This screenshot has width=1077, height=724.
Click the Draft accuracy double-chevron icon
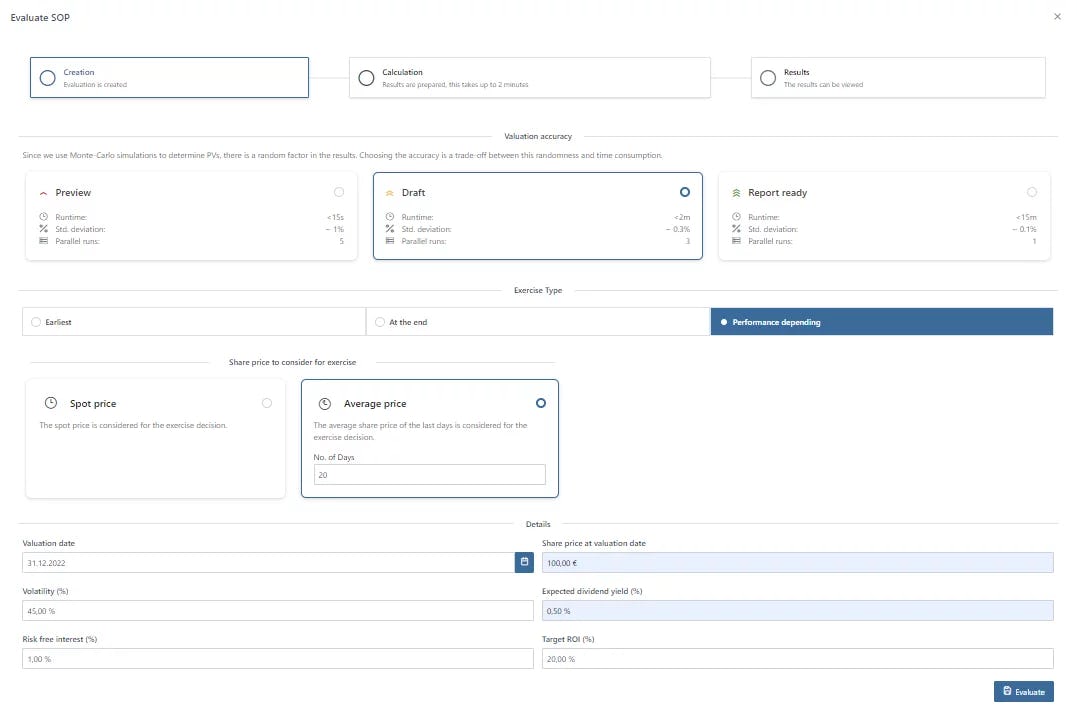[389, 193]
